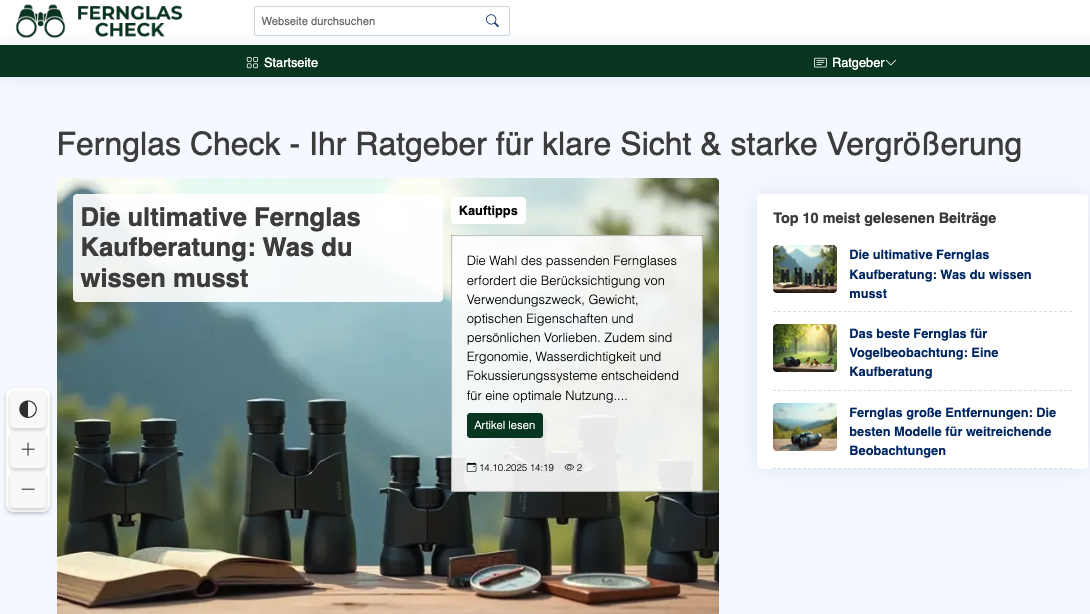
Task: Click the magnifier icon to search
Action: [491, 20]
